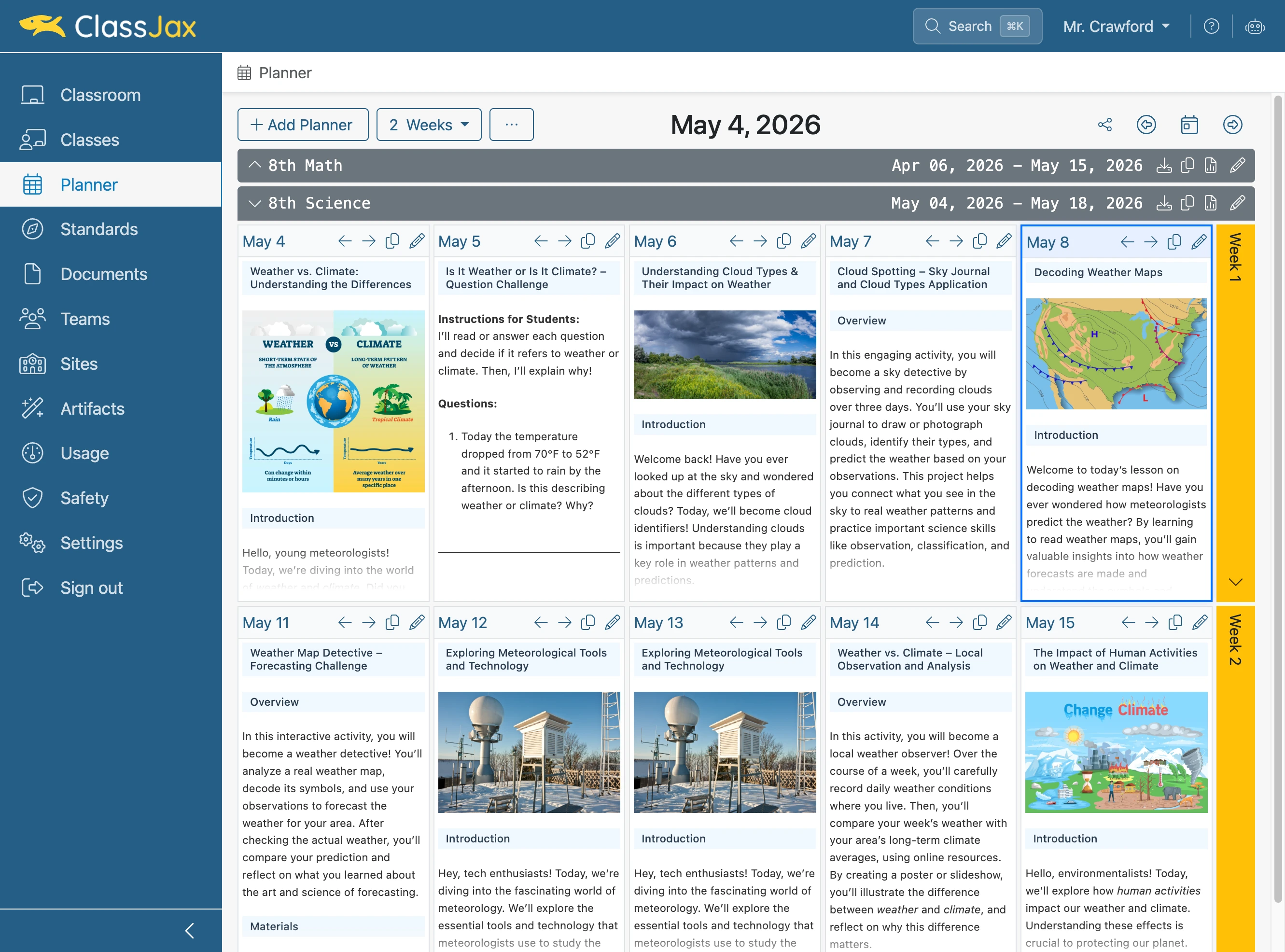This screenshot has width=1285, height=952.
Task: Edit the May 15 lesson
Action: point(1200,623)
